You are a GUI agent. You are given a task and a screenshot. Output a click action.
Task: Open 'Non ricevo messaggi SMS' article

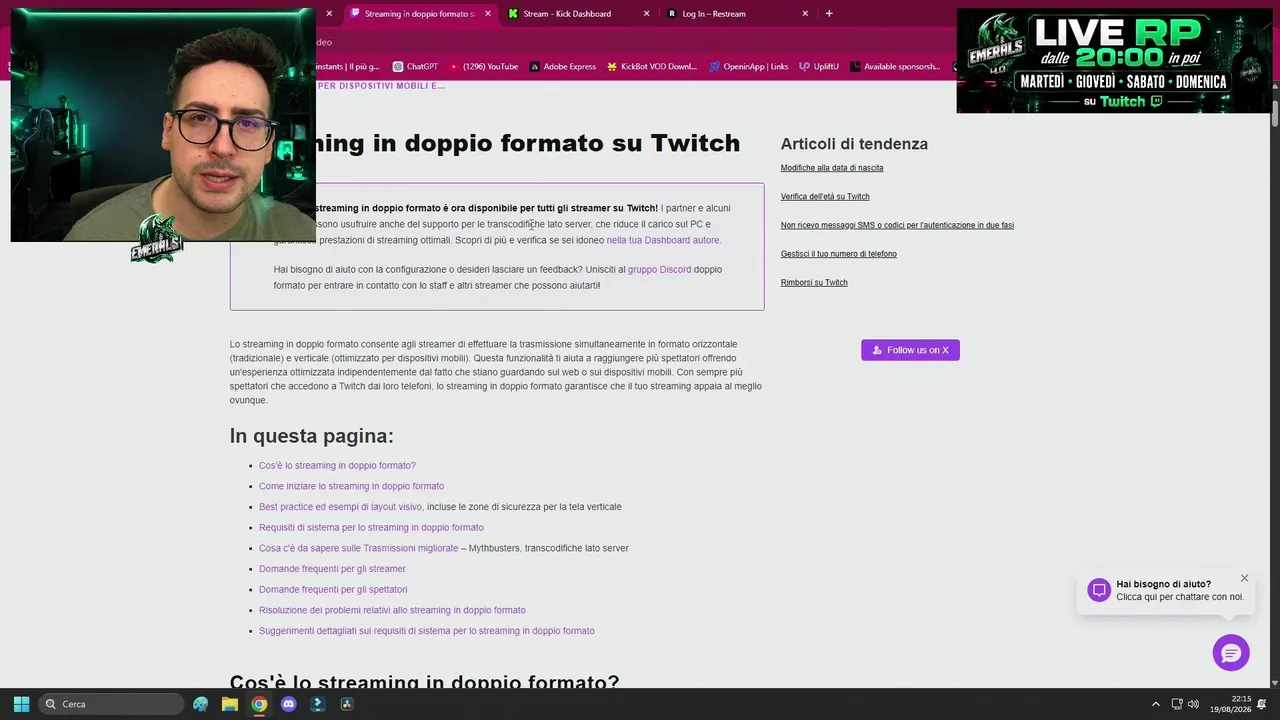[x=897, y=226]
